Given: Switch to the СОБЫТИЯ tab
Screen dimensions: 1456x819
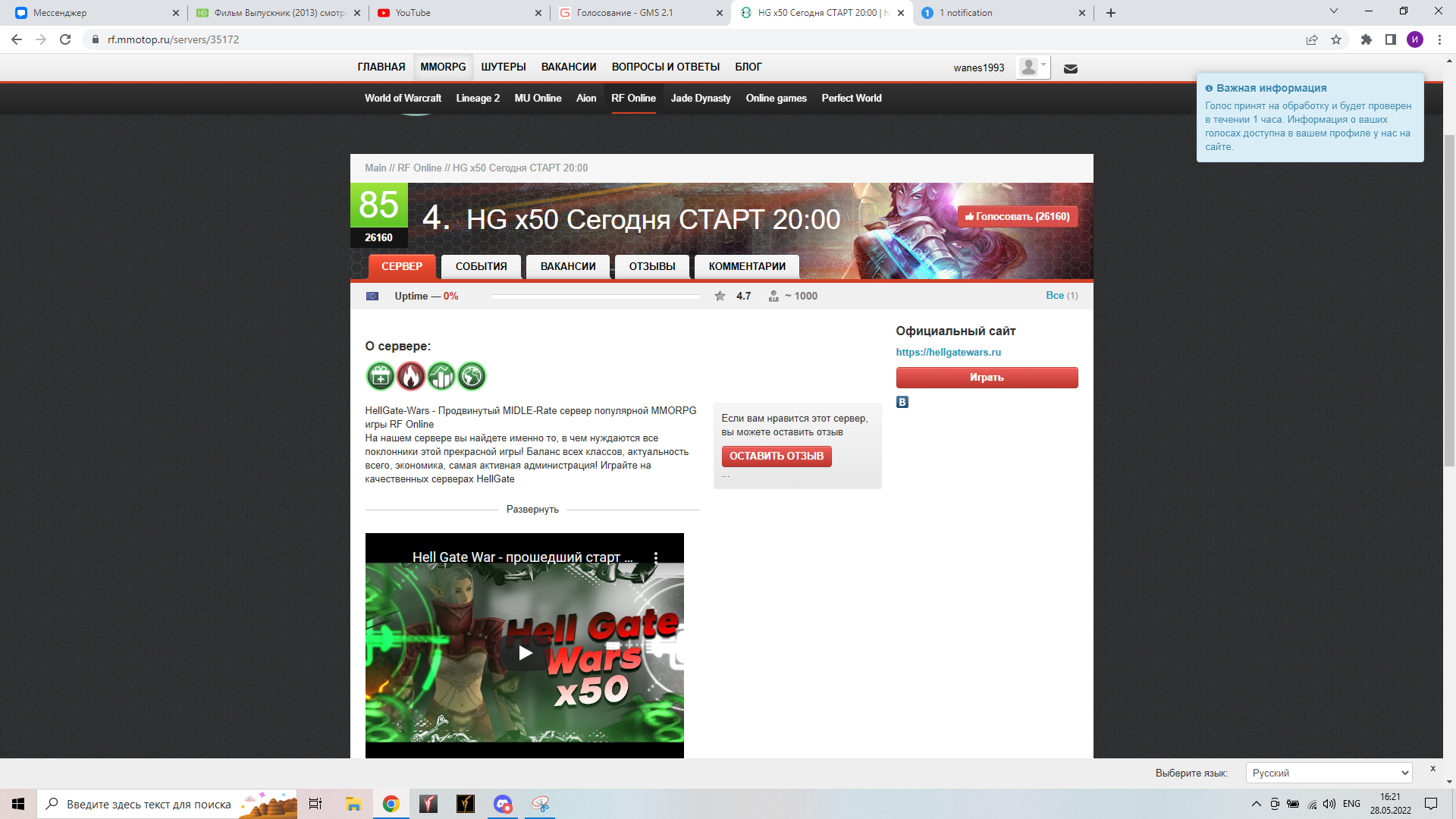Looking at the screenshot, I should coord(481,266).
